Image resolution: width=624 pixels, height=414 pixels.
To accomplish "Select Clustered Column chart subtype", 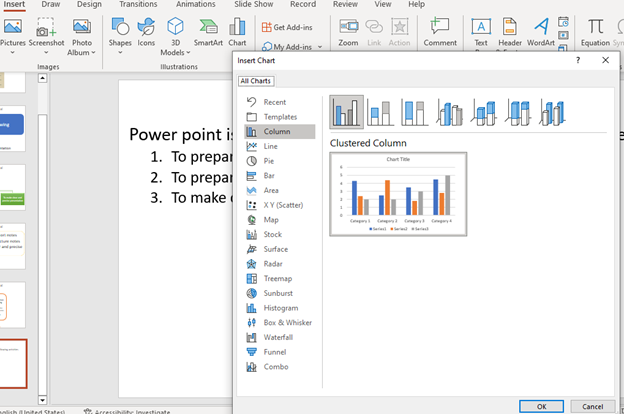I will click(x=347, y=112).
